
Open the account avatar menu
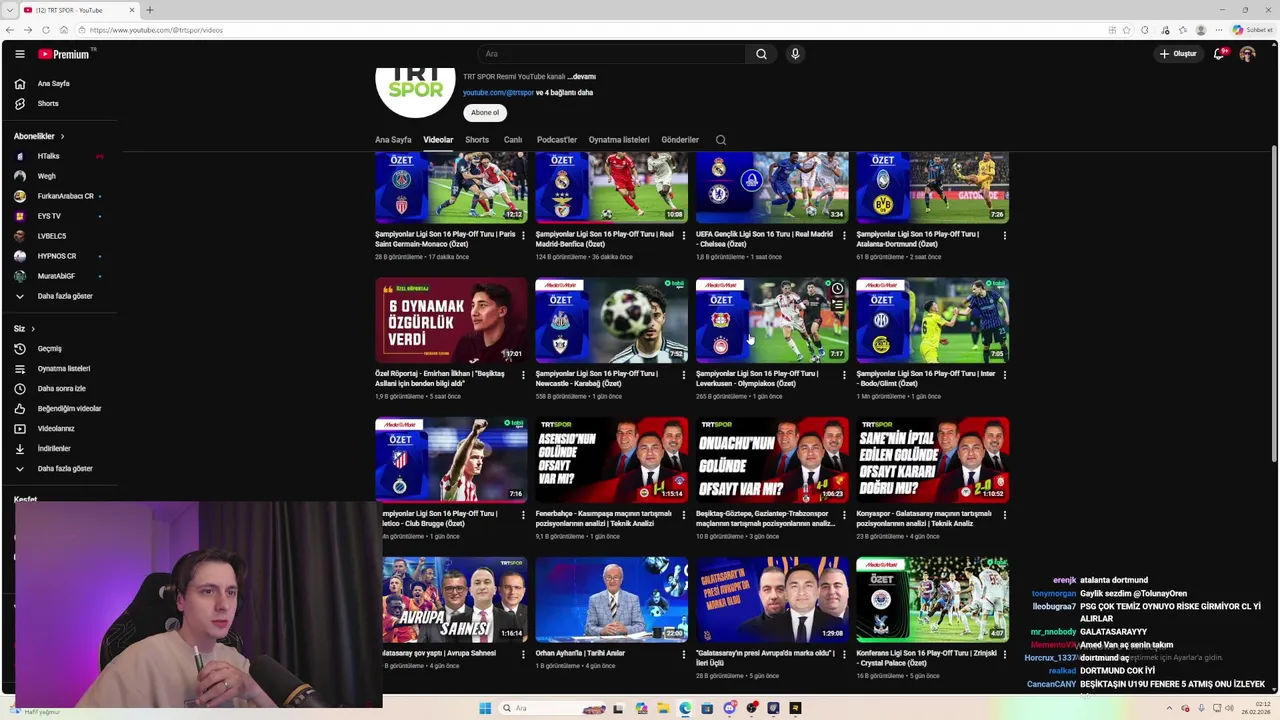(x=1247, y=54)
